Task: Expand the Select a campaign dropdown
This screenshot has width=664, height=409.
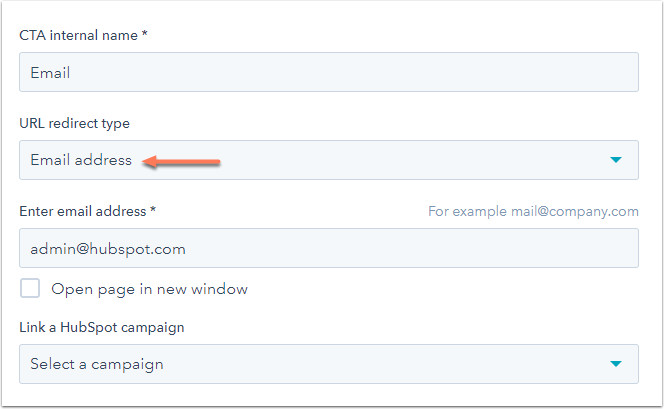Action: coord(328,364)
